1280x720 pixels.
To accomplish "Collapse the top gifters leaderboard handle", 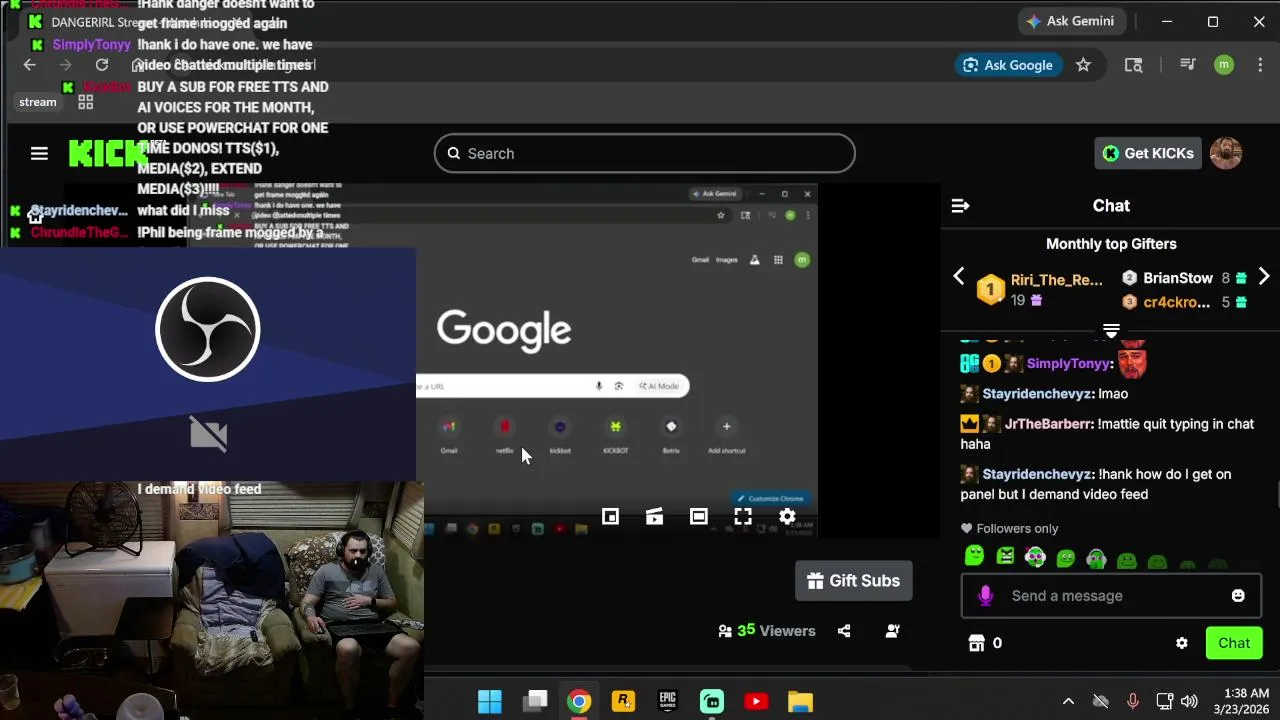I will click(x=1111, y=330).
